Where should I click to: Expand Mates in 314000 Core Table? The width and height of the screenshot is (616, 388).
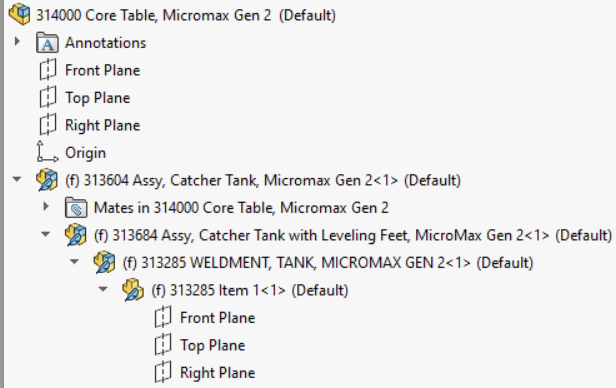(46, 206)
